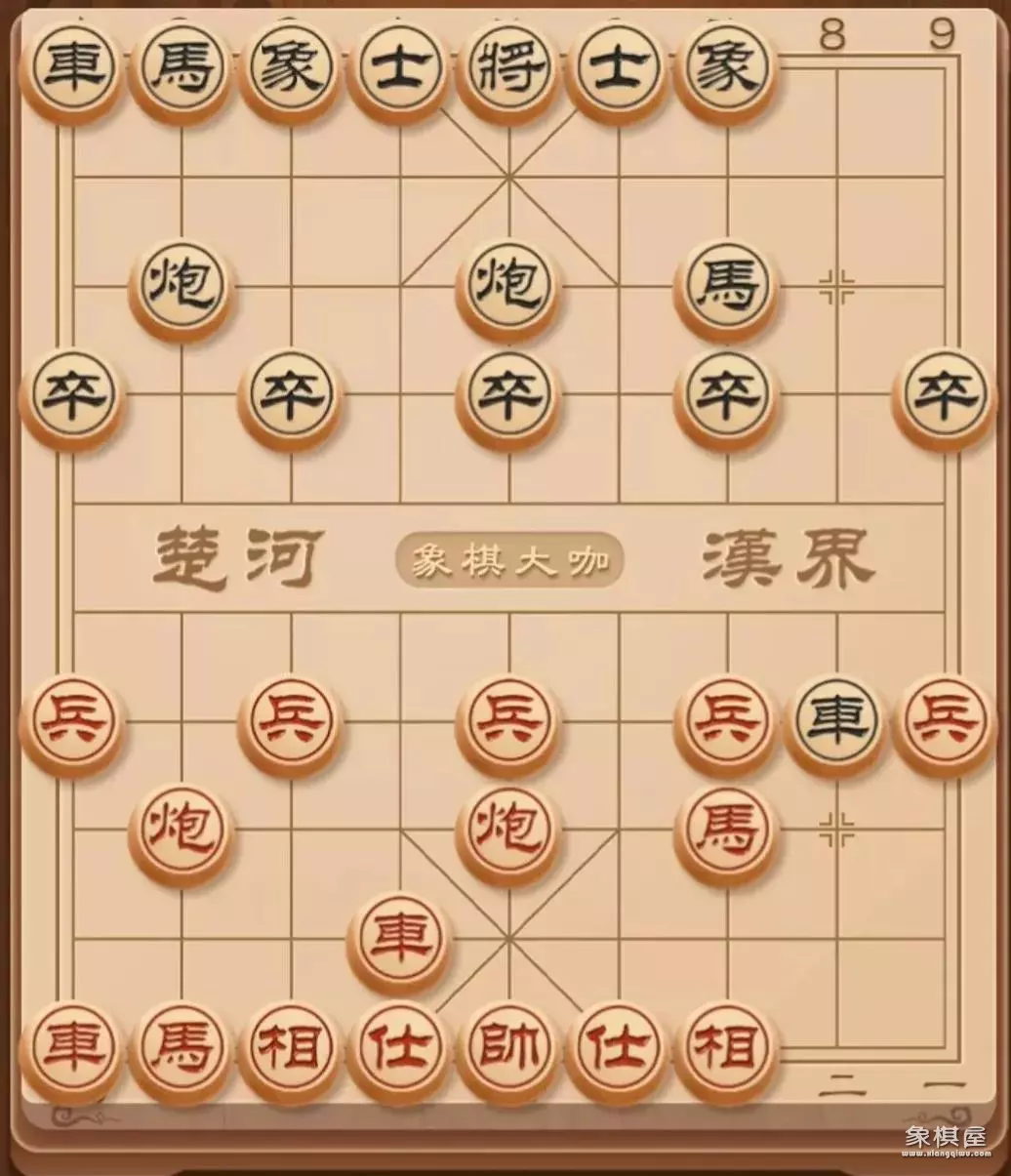Select the black chariot beside red pawns

pyautogui.click(x=835, y=724)
